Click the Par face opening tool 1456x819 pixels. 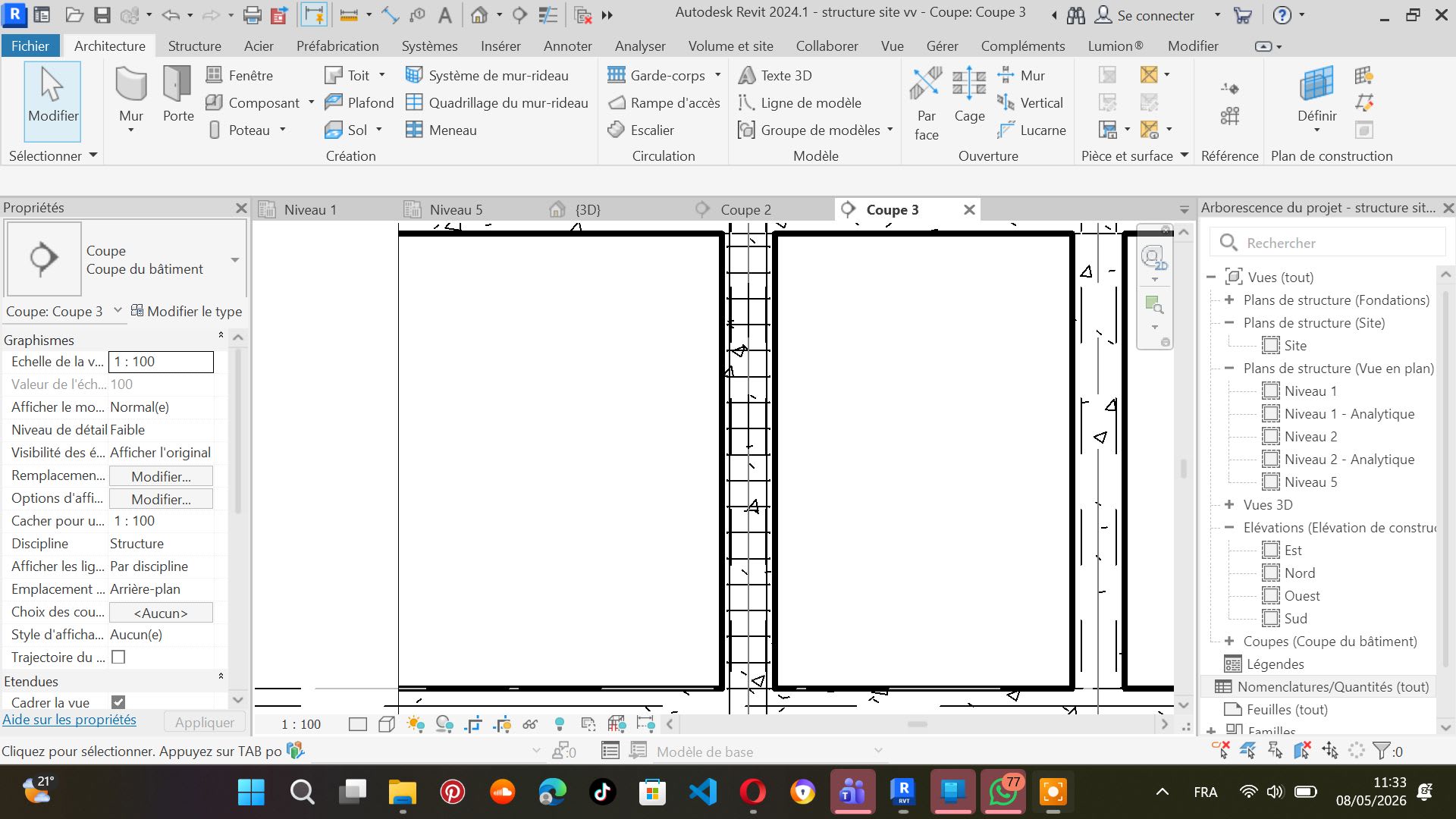(x=926, y=104)
